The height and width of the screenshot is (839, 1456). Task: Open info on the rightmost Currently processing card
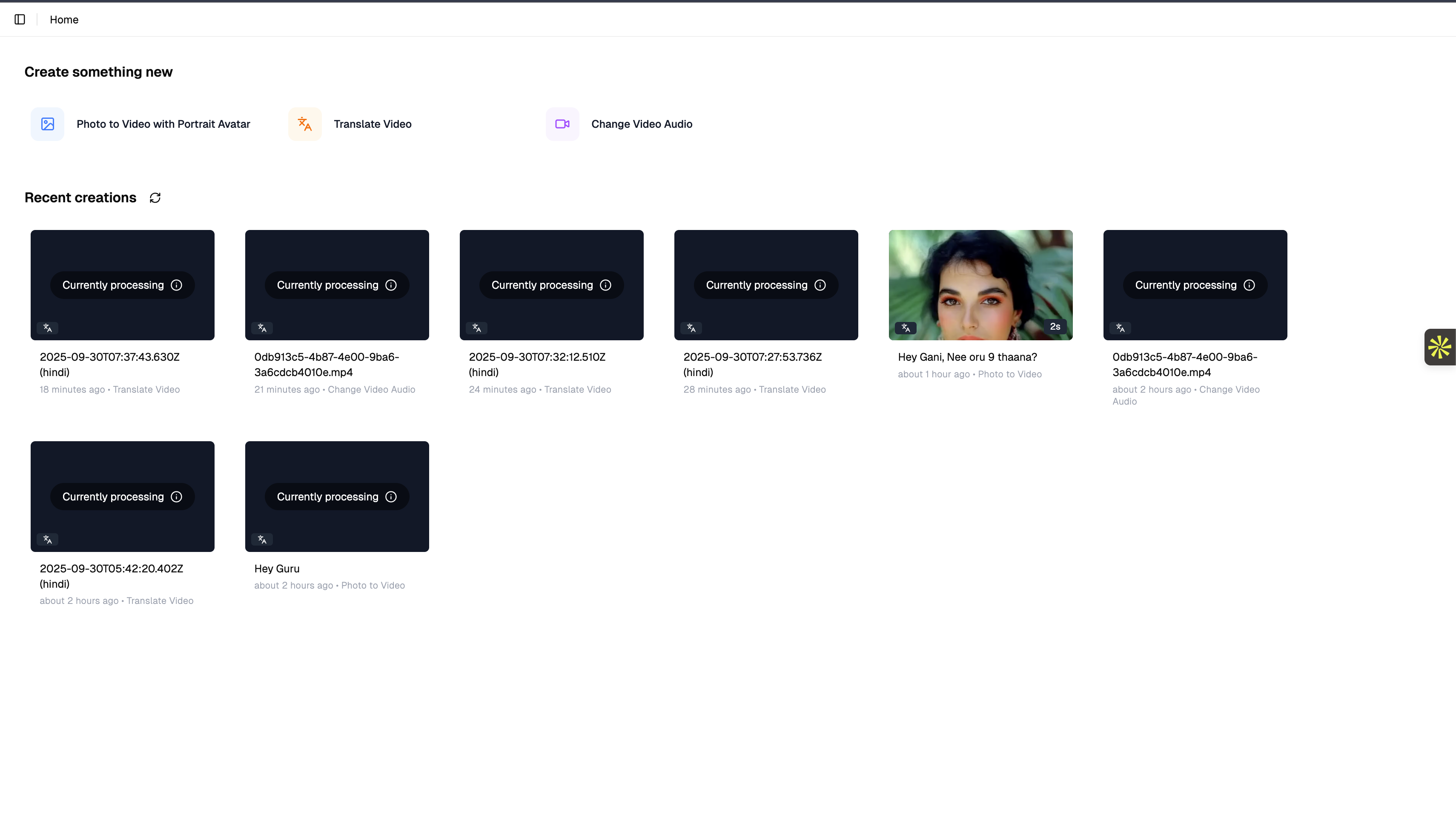tap(1249, 284)
